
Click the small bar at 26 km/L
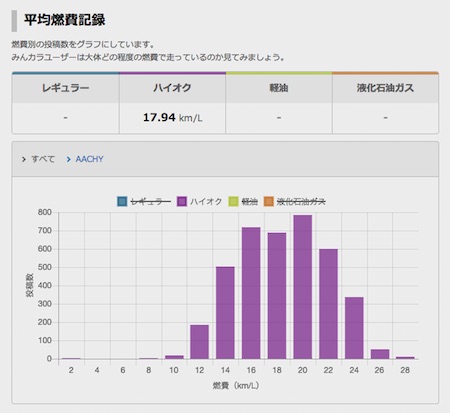(x=380, y=354)
